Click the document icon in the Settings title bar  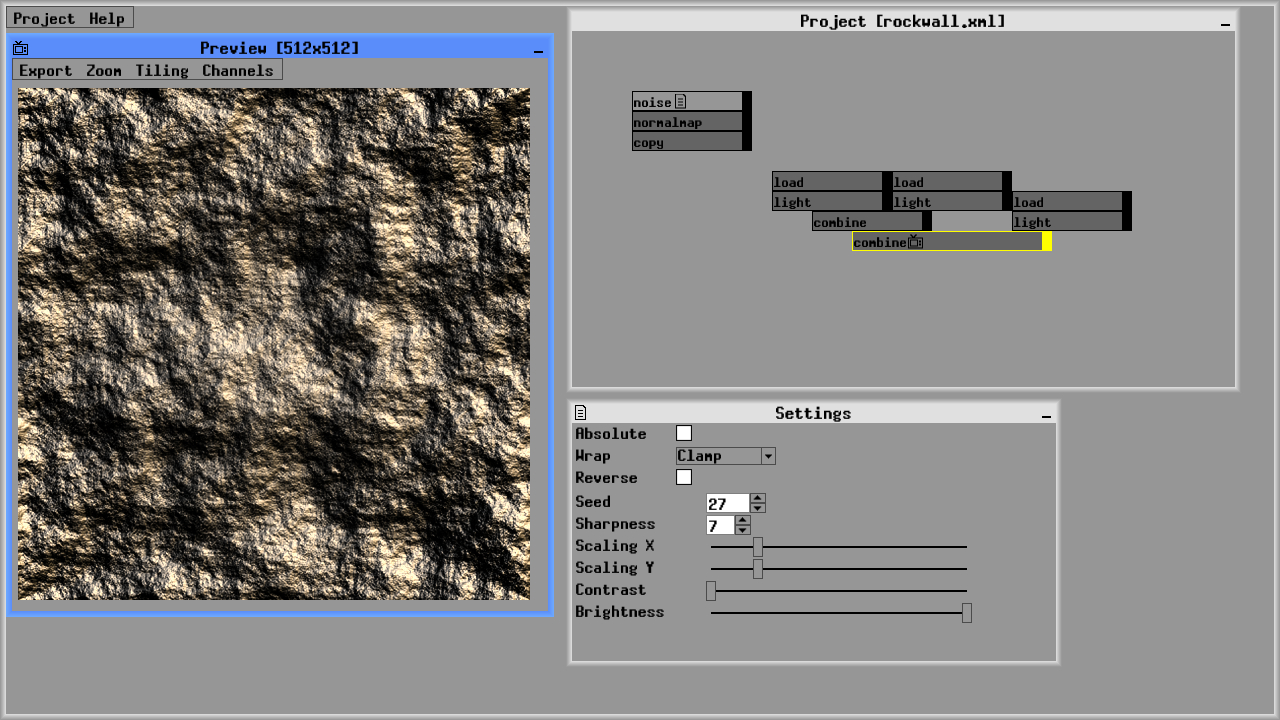click(580, 412)
